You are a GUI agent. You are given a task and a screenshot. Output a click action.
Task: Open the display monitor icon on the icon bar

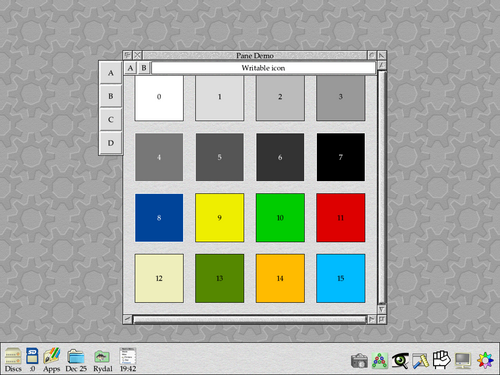(x=463, y=361)
